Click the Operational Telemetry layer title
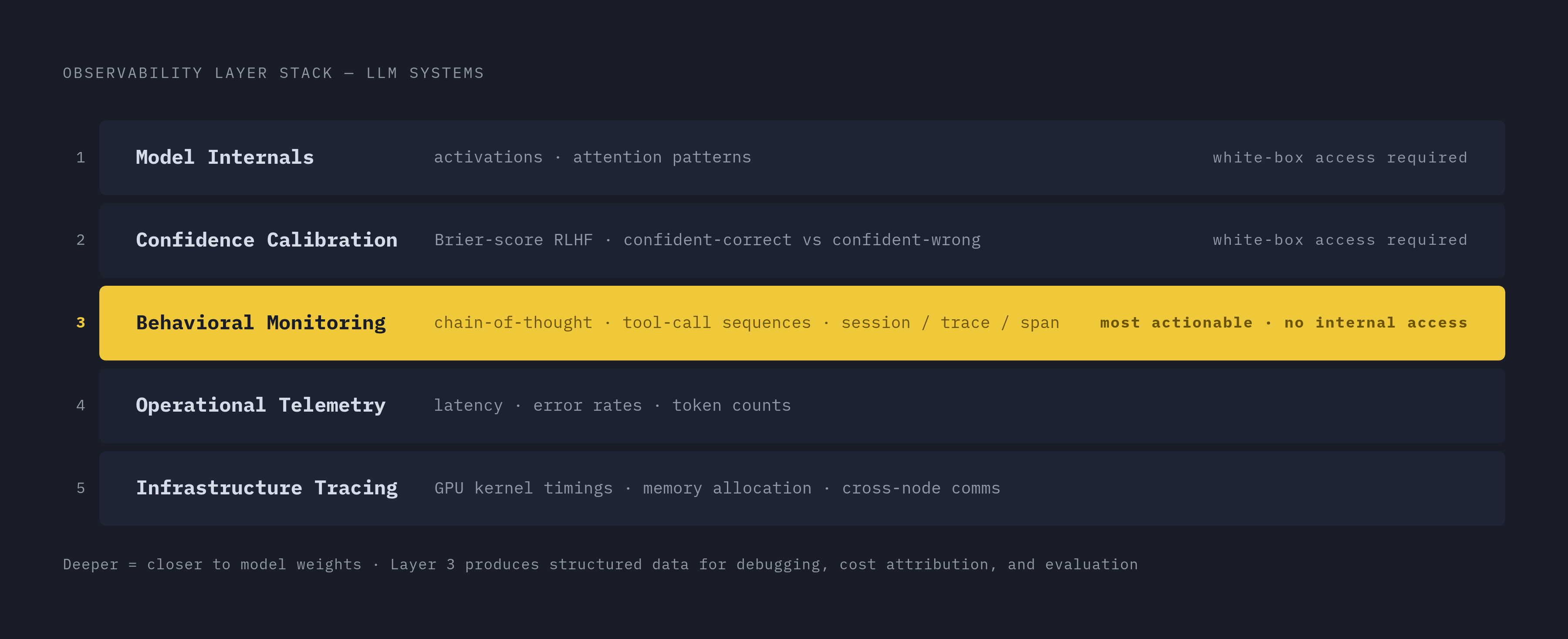 pos(260,405)
